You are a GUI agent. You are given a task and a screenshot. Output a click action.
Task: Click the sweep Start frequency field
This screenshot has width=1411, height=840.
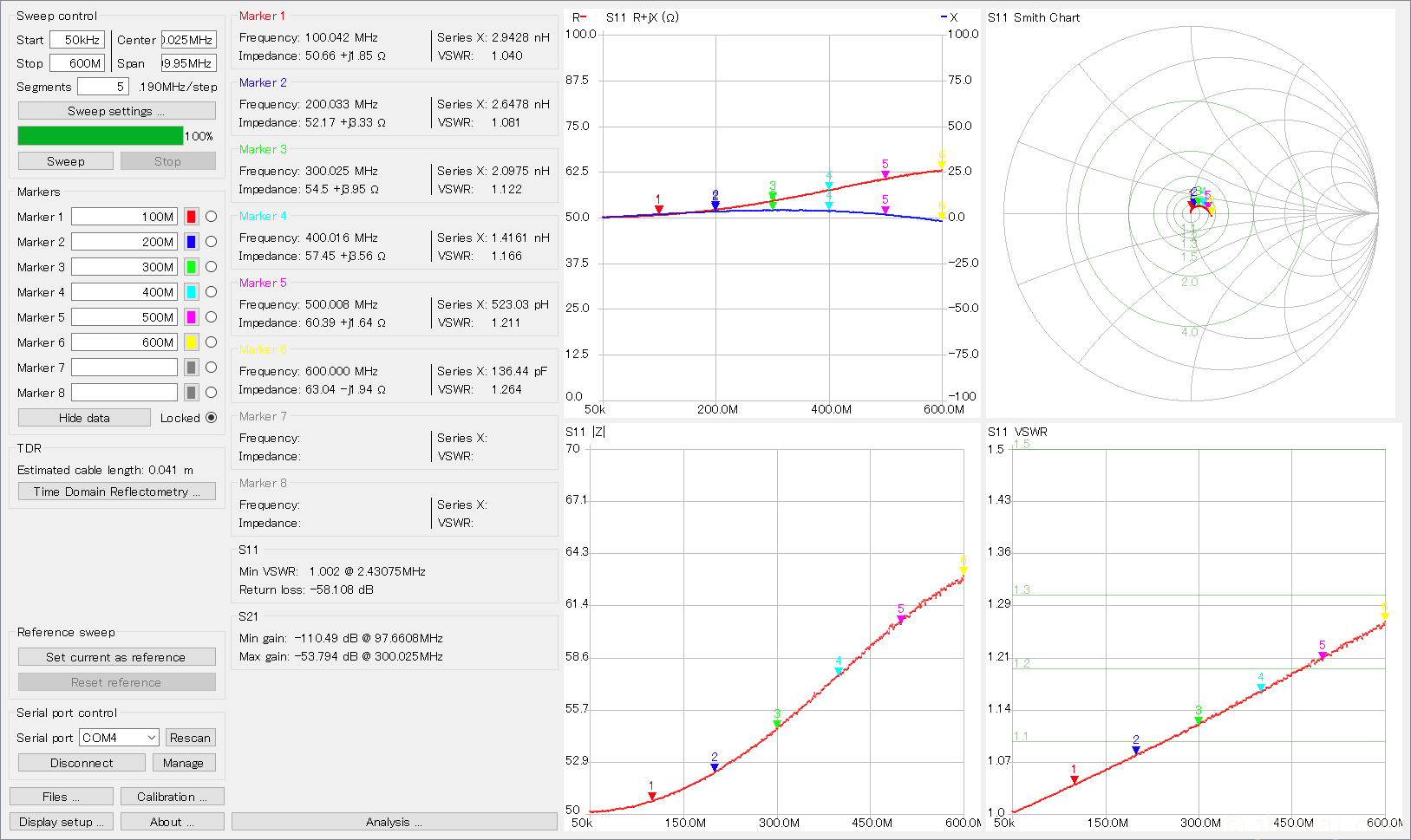pos(77,40)
